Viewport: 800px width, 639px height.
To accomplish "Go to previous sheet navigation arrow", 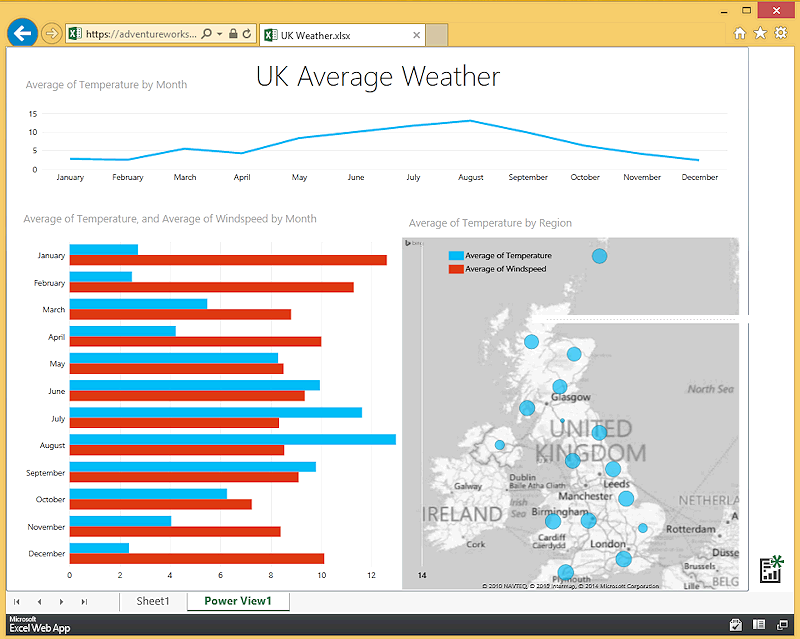I will click(x=39, y=602).
